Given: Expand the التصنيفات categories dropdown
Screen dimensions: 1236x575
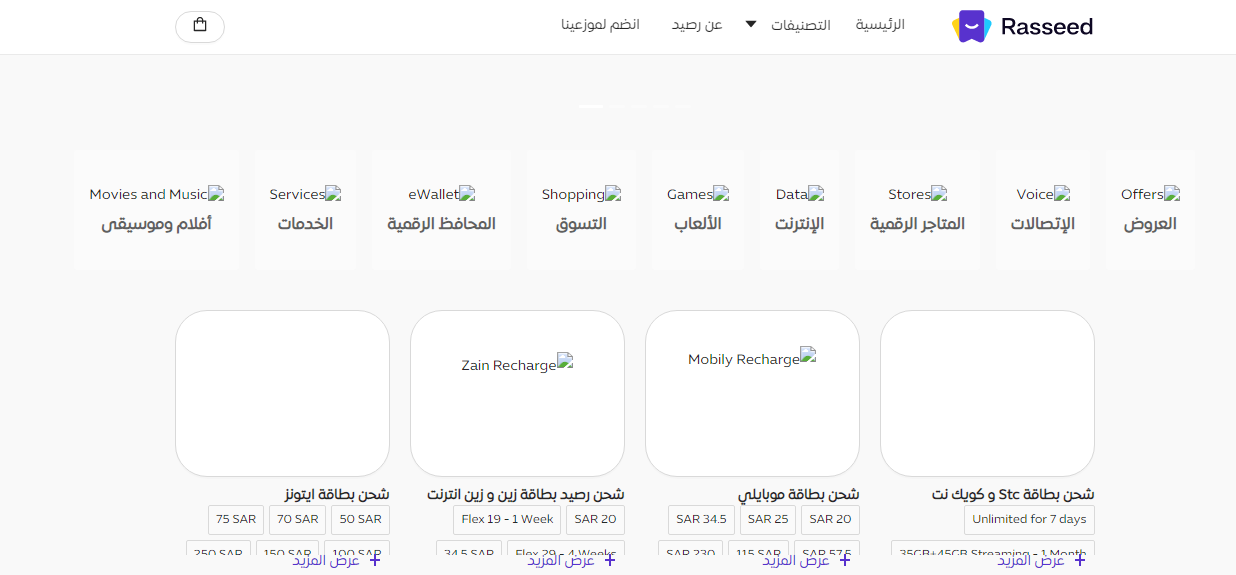Looking at the screenshot, I should point(790,25).
